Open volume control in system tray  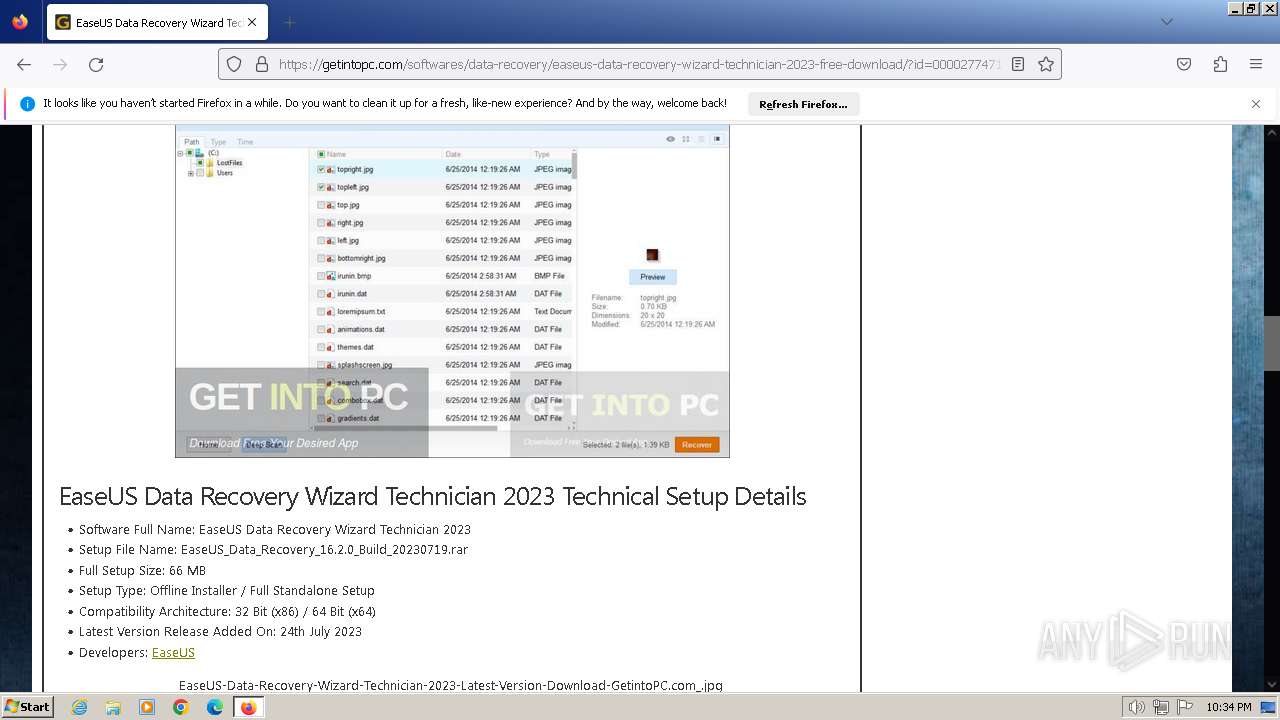pos(1137,707)
